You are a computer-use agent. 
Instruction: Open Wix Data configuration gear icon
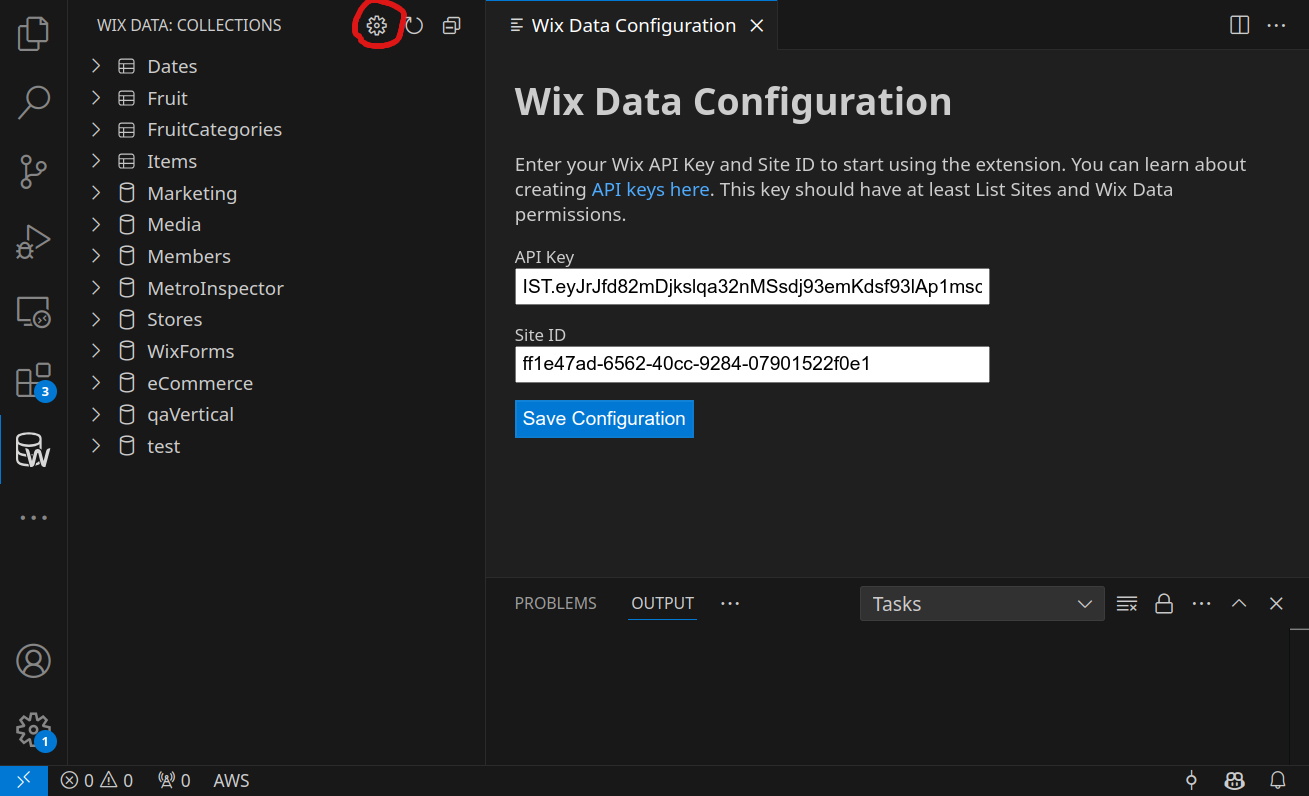tap(376, 26)
